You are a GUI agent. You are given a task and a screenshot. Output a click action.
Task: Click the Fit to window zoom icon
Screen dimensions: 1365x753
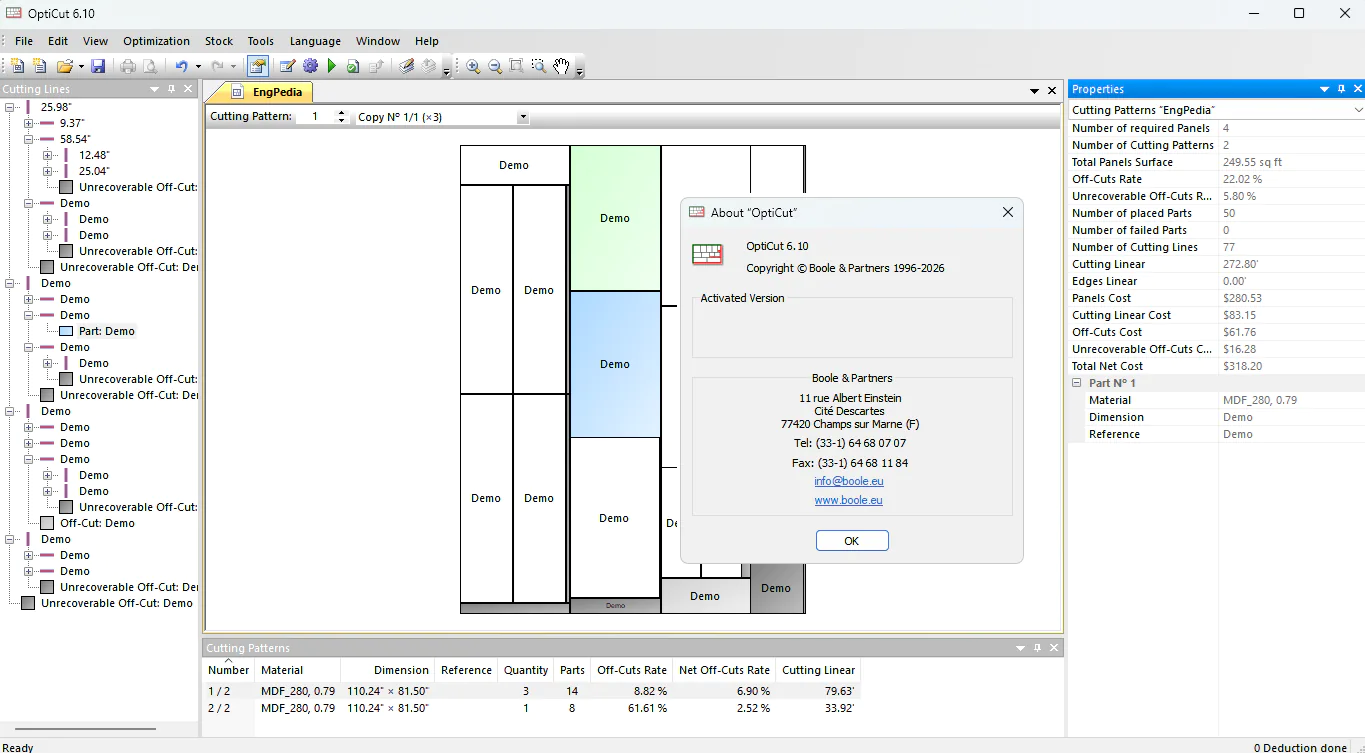(517, 66)
